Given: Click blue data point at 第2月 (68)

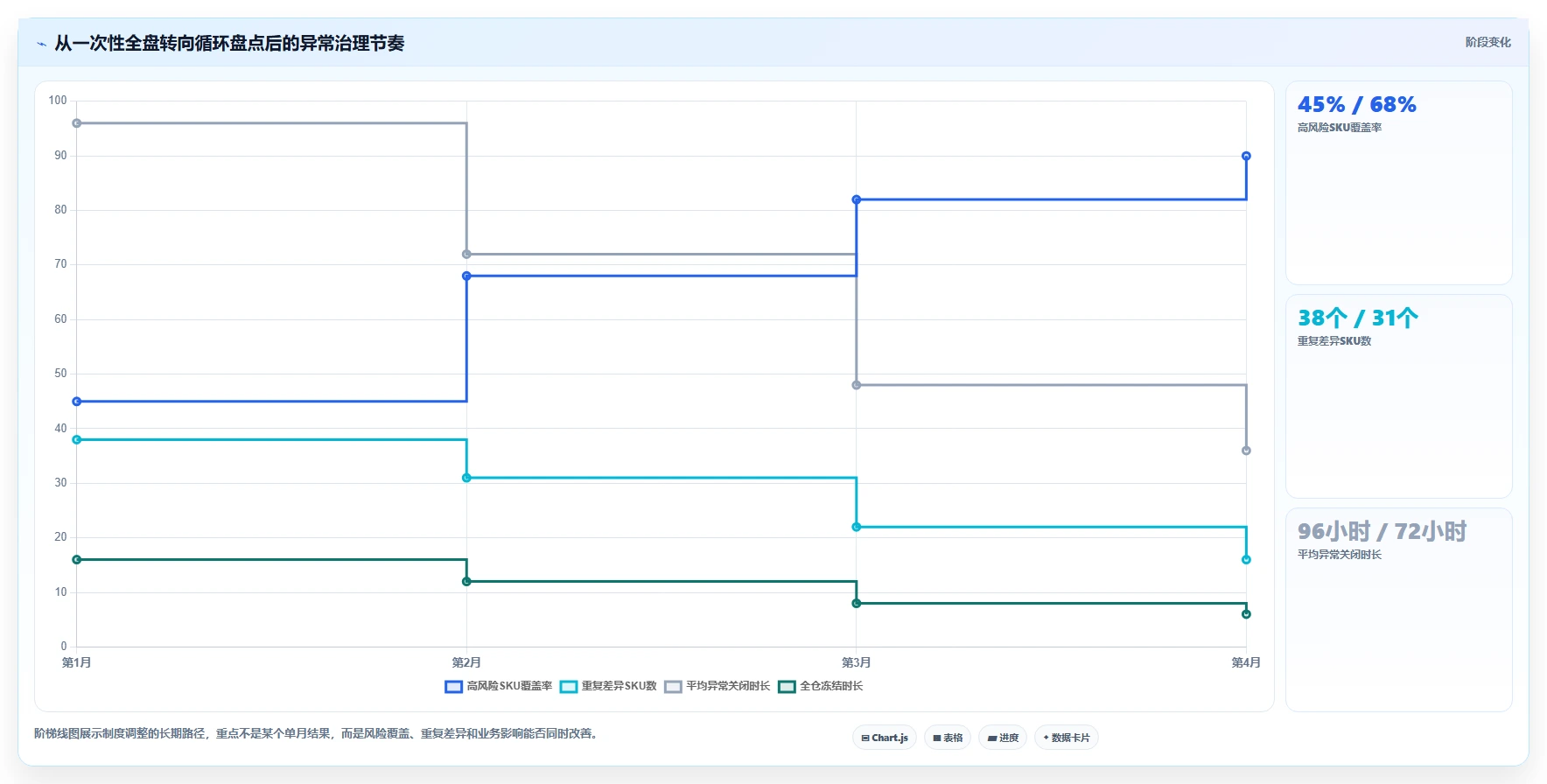Looking at the screenshot, I should [x=466, y=276].
